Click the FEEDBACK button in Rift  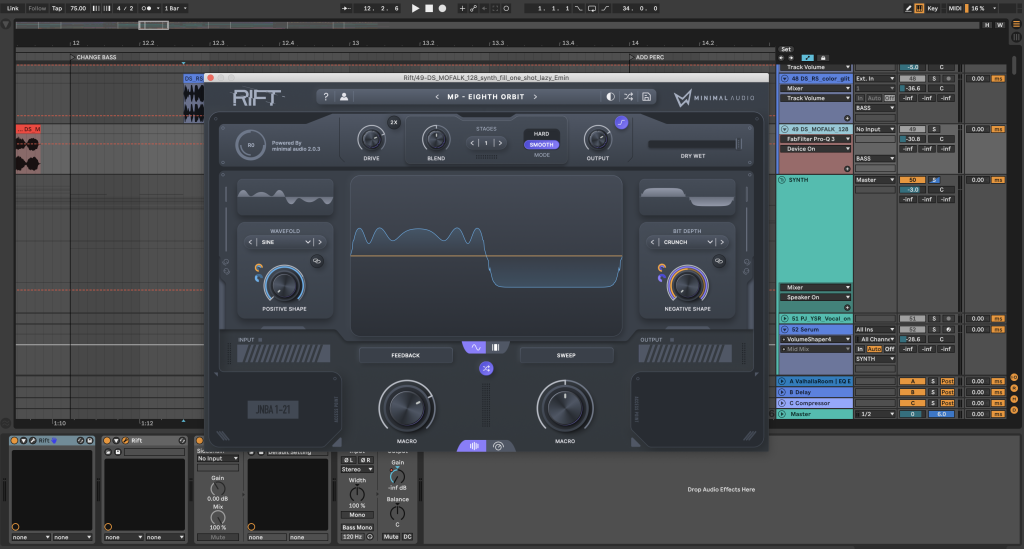pos(406,355)
